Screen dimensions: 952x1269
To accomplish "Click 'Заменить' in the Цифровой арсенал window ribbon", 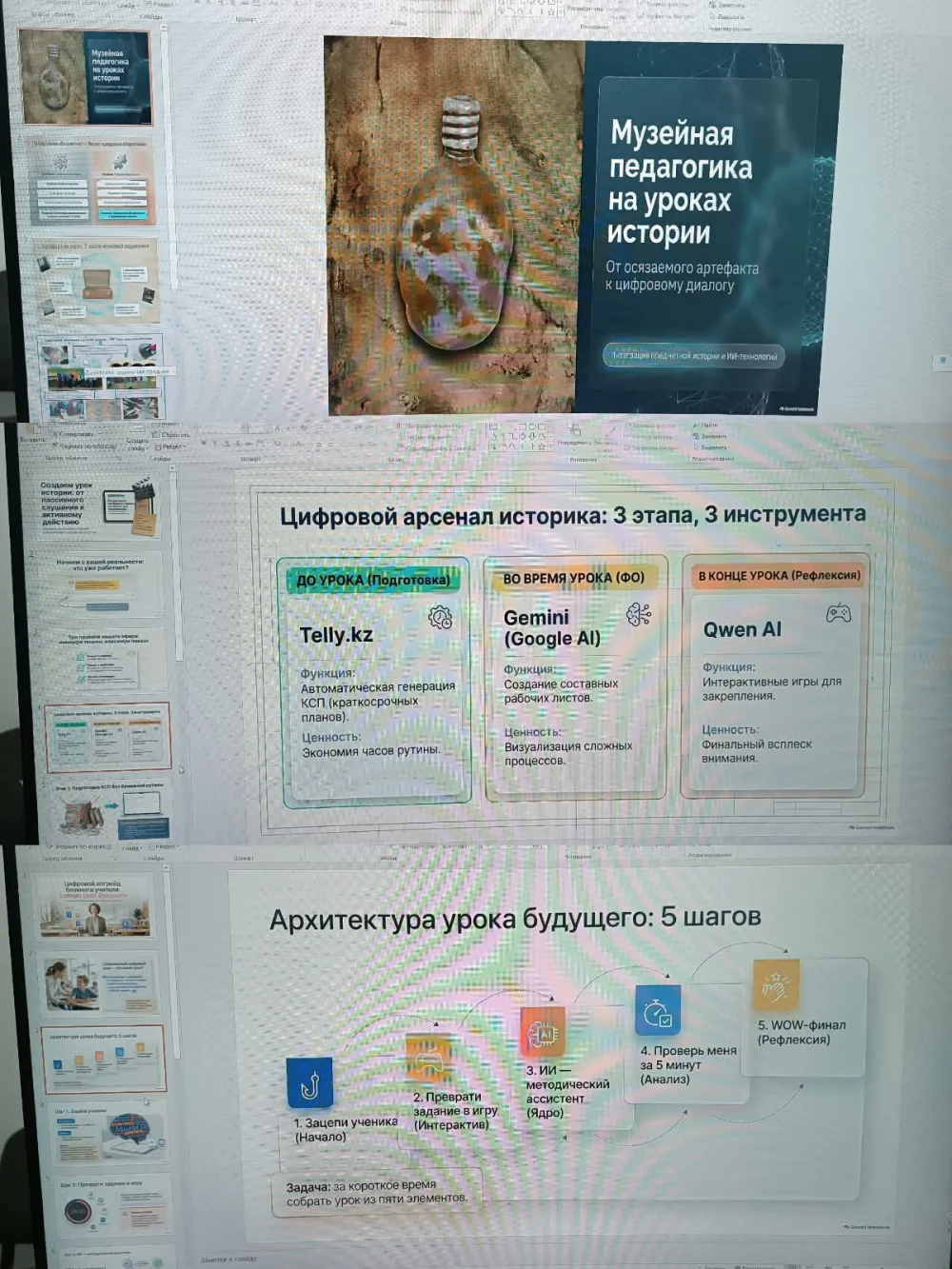I will tap(712, 436).
